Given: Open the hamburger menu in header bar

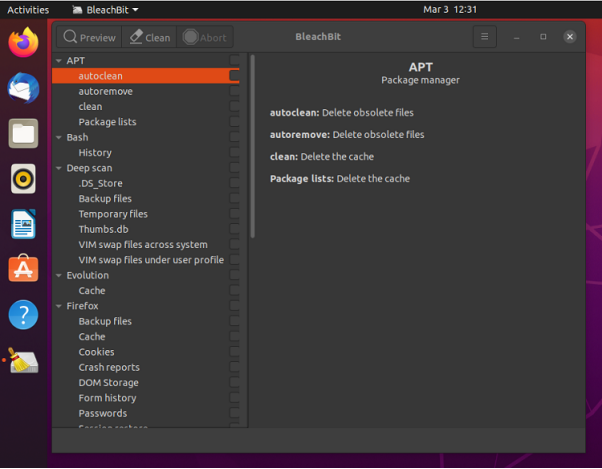Looking at the screenshot, I should pyautogui.click(x=484, y=37).
